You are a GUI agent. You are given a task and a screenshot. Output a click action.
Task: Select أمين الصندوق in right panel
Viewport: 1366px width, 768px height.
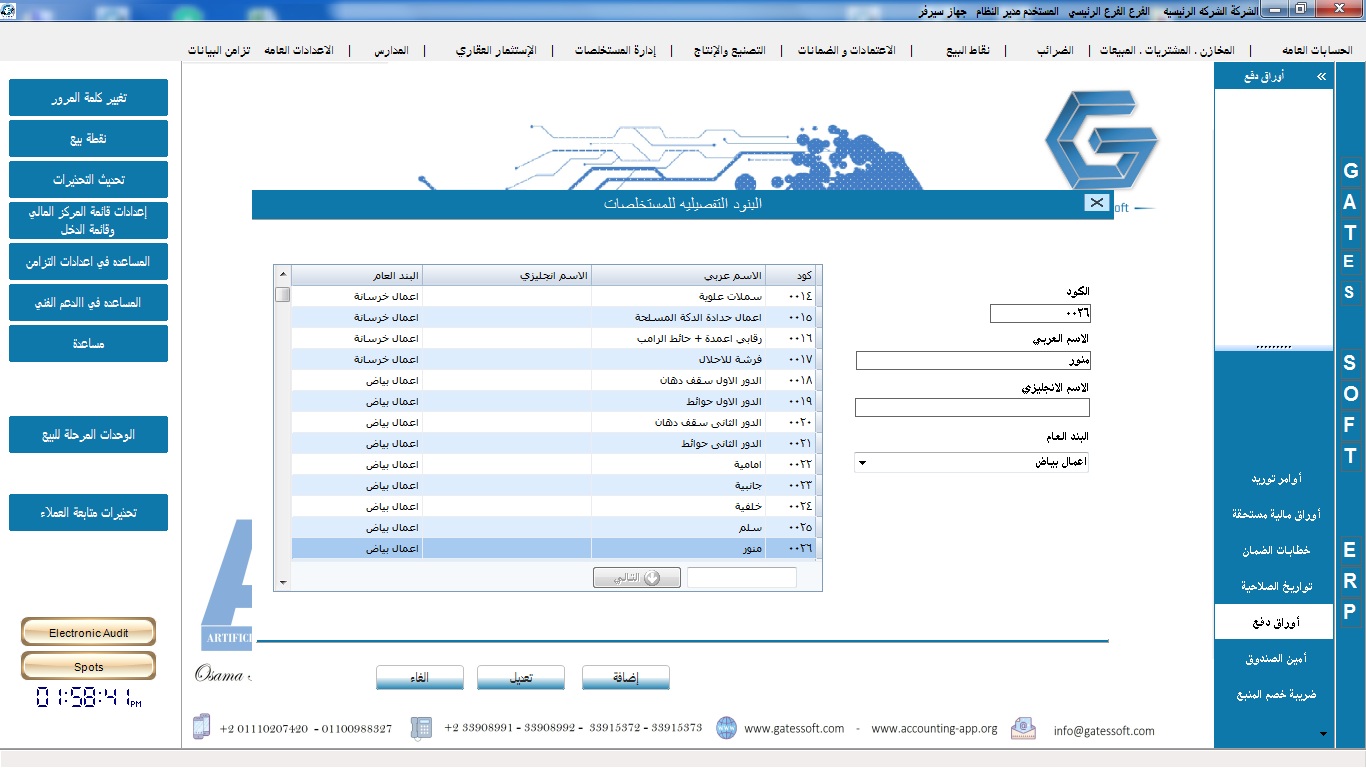coord(1276,659)
